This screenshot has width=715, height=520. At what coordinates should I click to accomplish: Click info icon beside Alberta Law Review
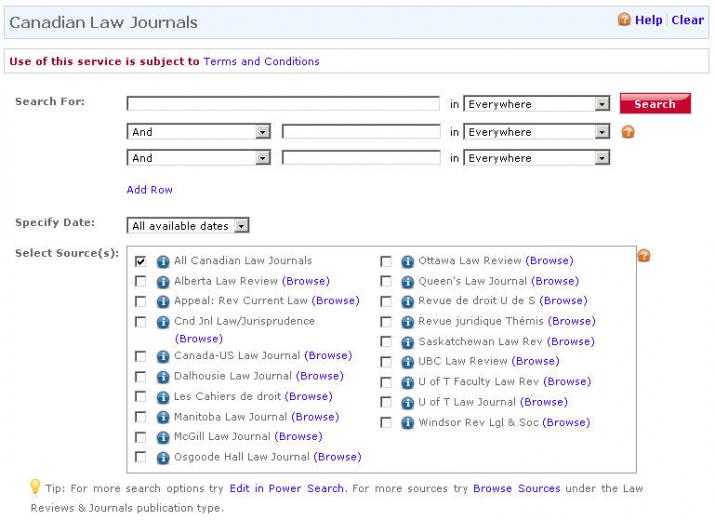[163, 281]
